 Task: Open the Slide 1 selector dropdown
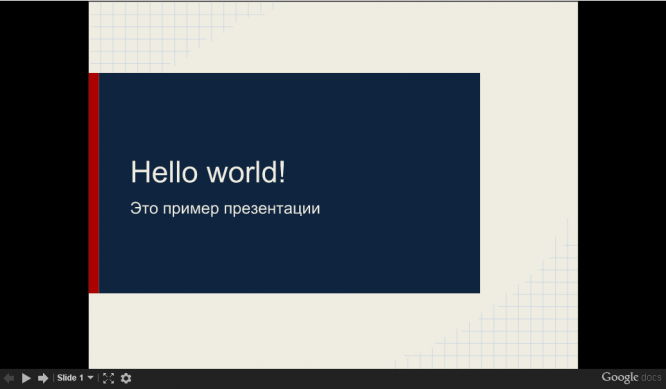(x=75, y=378)
